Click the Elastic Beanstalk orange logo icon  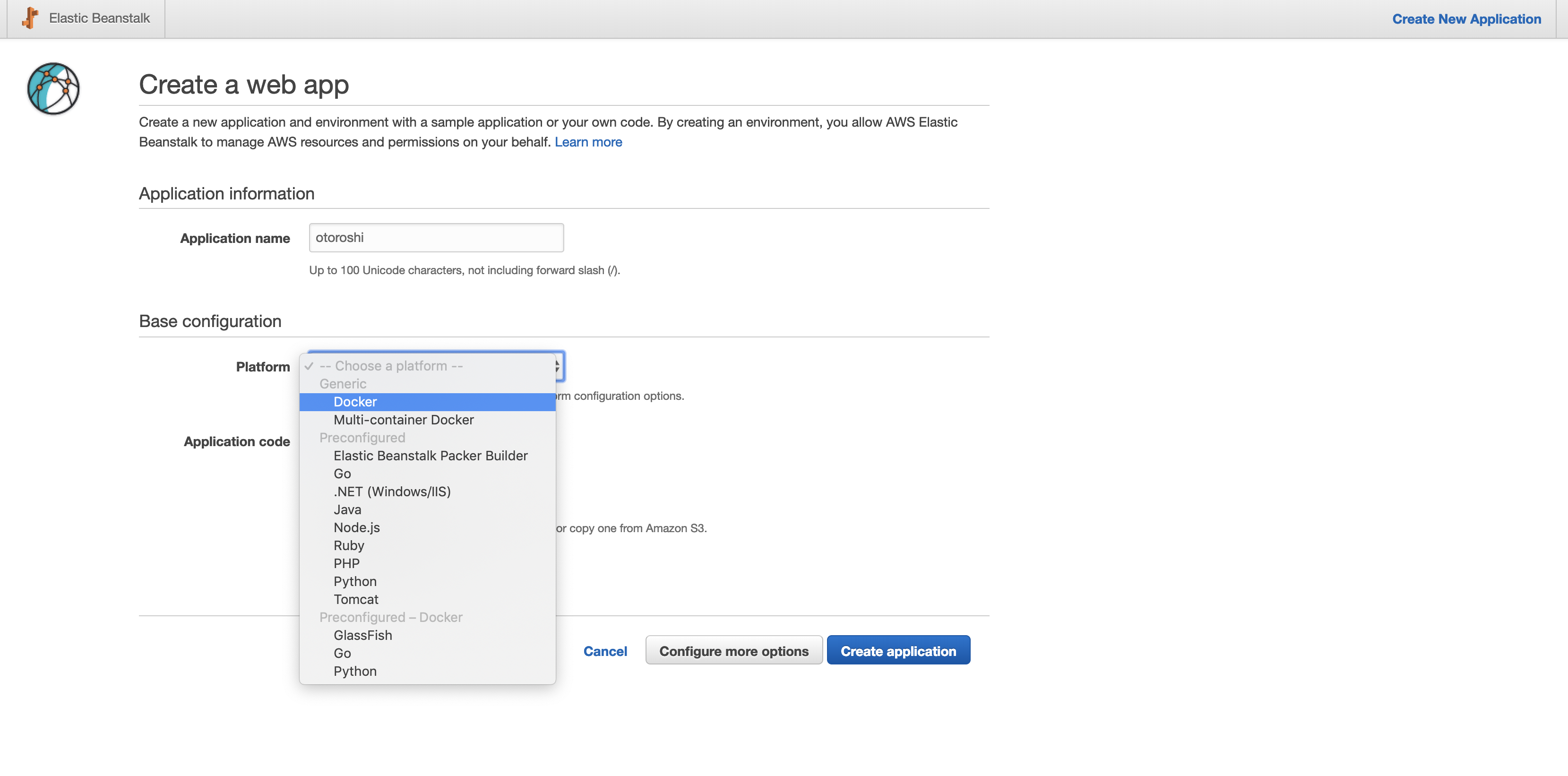click(x=30, y=18)
